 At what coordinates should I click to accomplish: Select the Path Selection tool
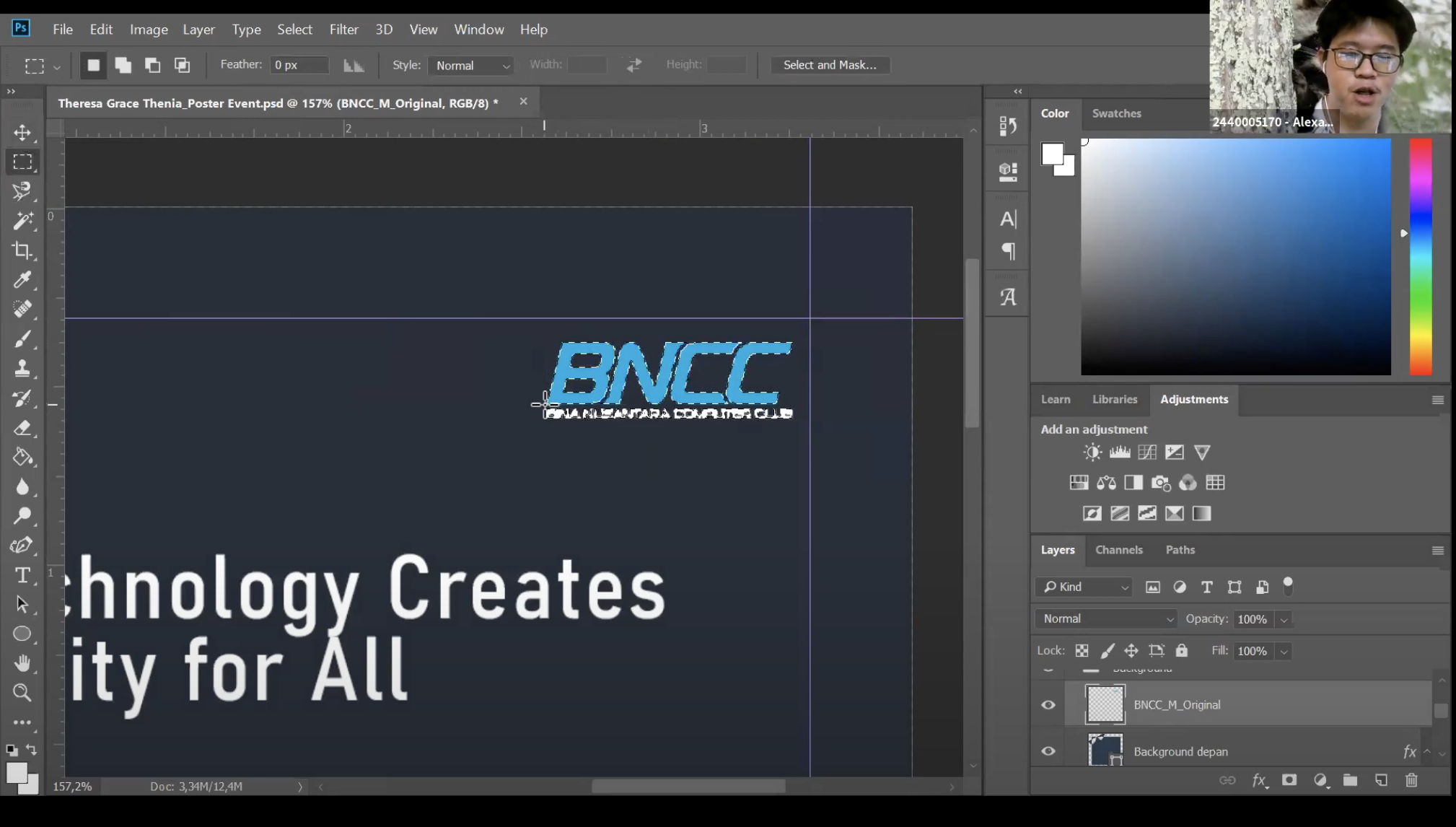click(22, 604)
